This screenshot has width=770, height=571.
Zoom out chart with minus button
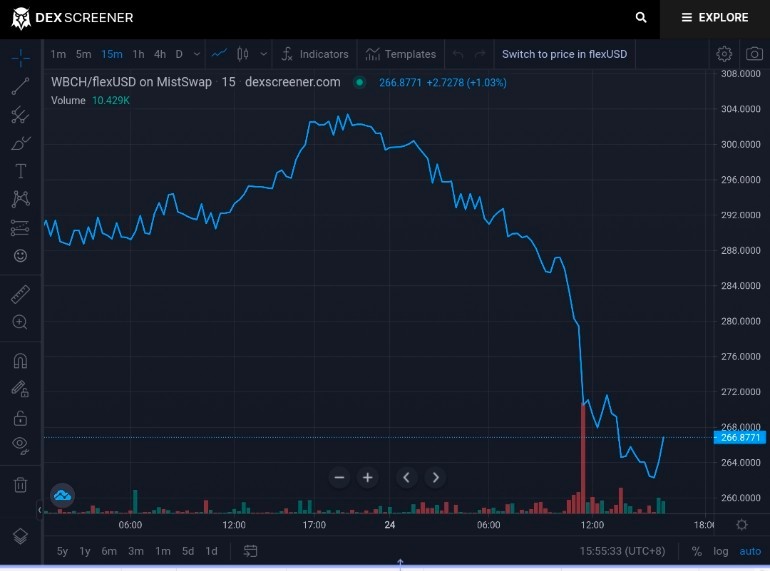[x=339, y=477]
